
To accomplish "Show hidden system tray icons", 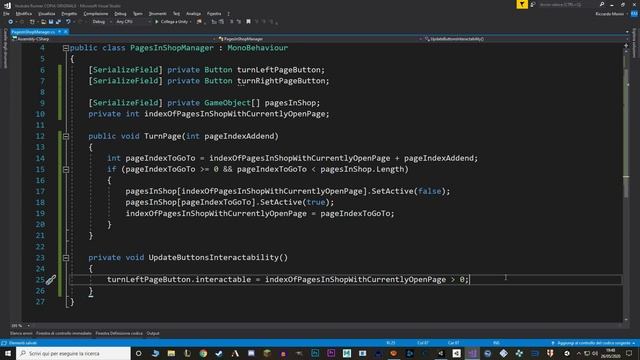I will (x=578, y=353).
